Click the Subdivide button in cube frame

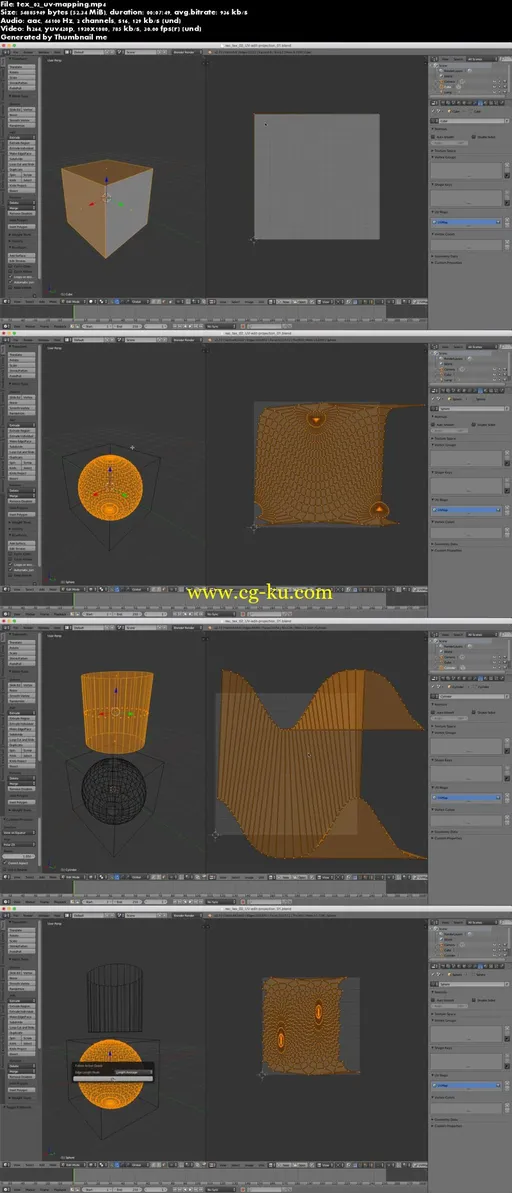tap(22, 159)
